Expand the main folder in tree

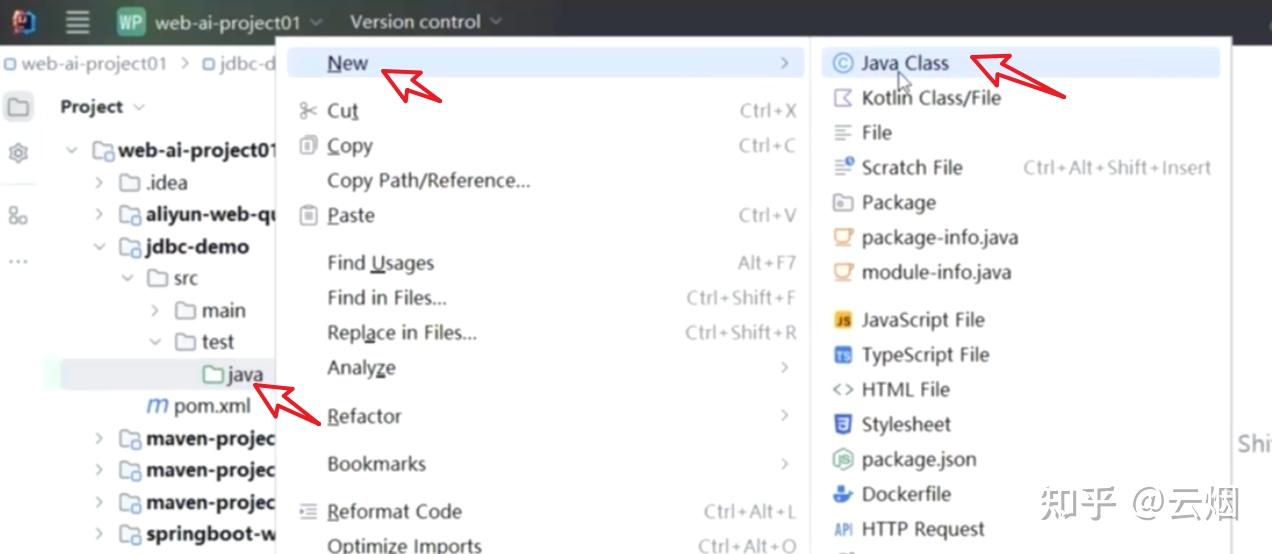point(156,311)
